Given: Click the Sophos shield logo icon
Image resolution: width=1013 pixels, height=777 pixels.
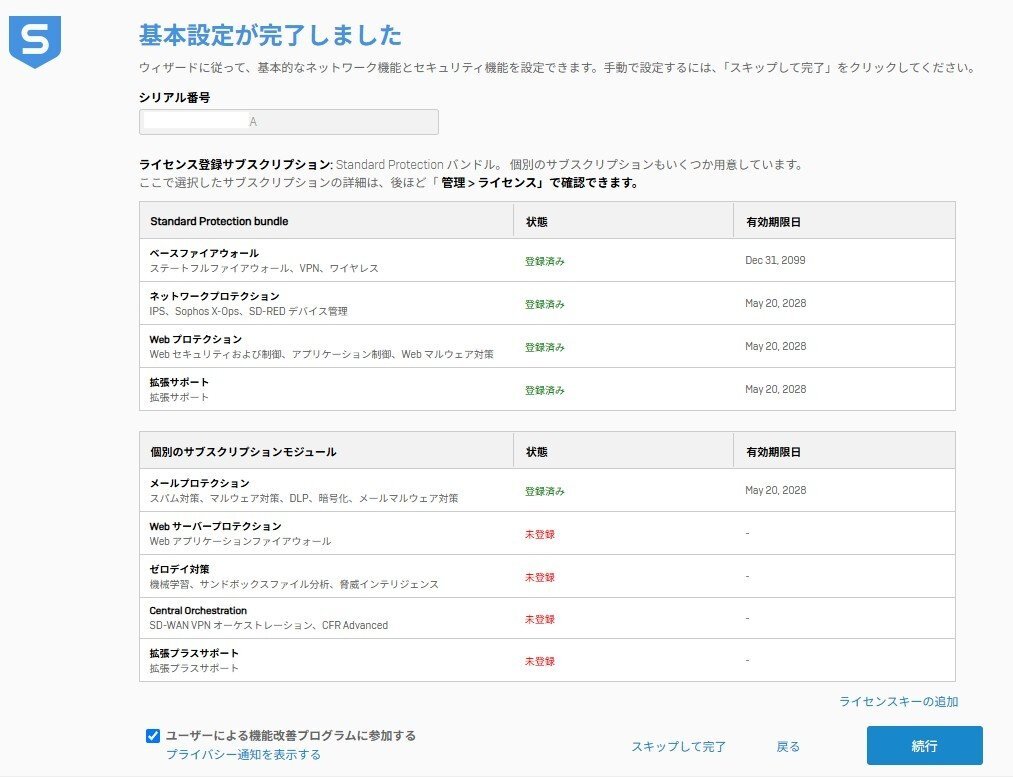Looking at the screenshot, I should coord(34,42).
